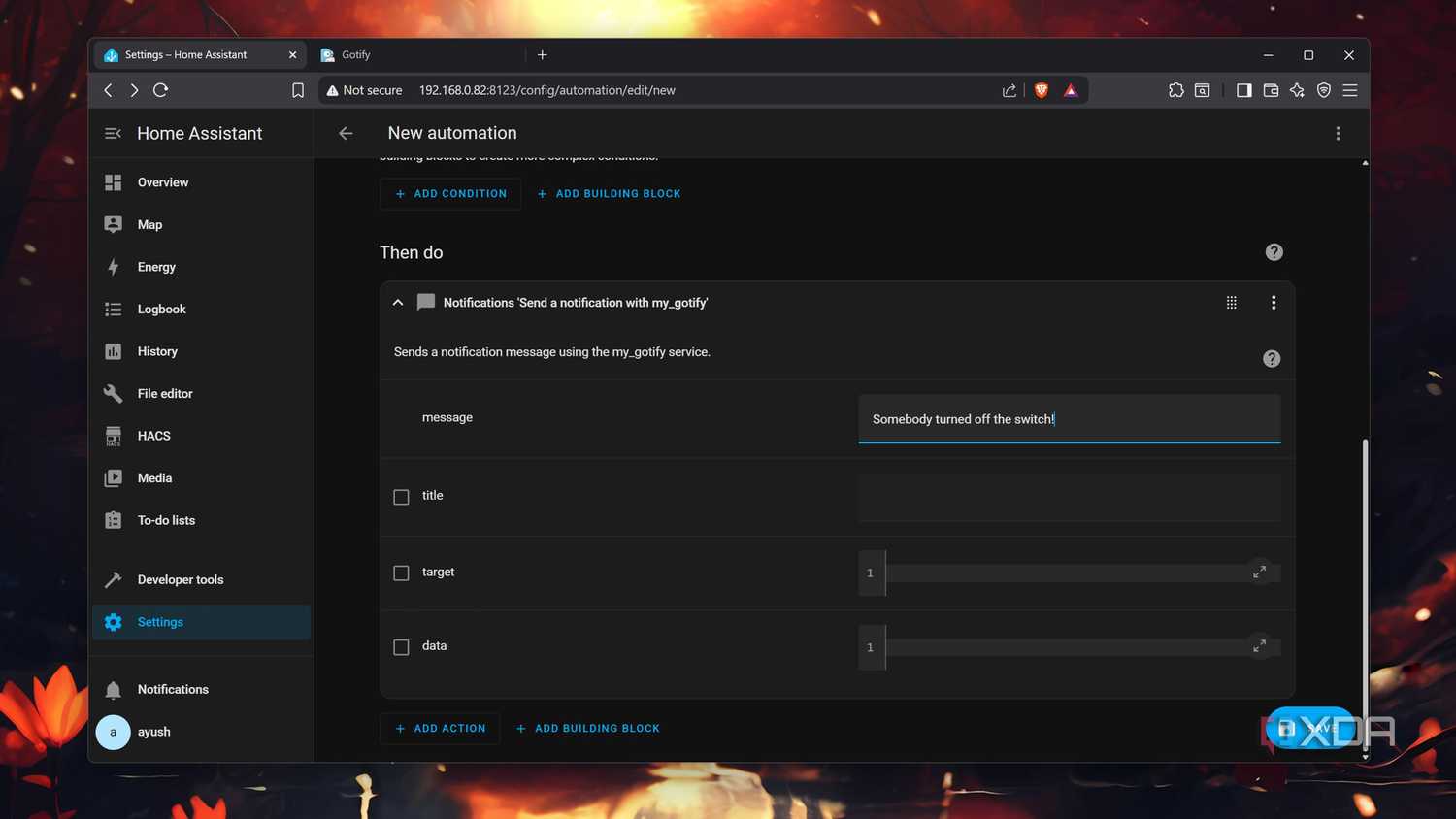Click the Developer tools hammer icon
Screen dimensions: 1456x819
tap(114, 579)
